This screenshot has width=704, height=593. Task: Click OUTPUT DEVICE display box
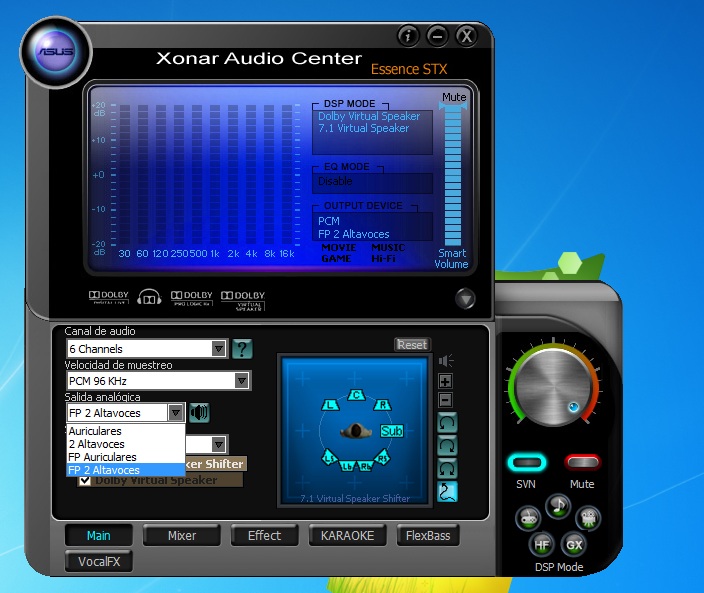click(x=372, y=227)
